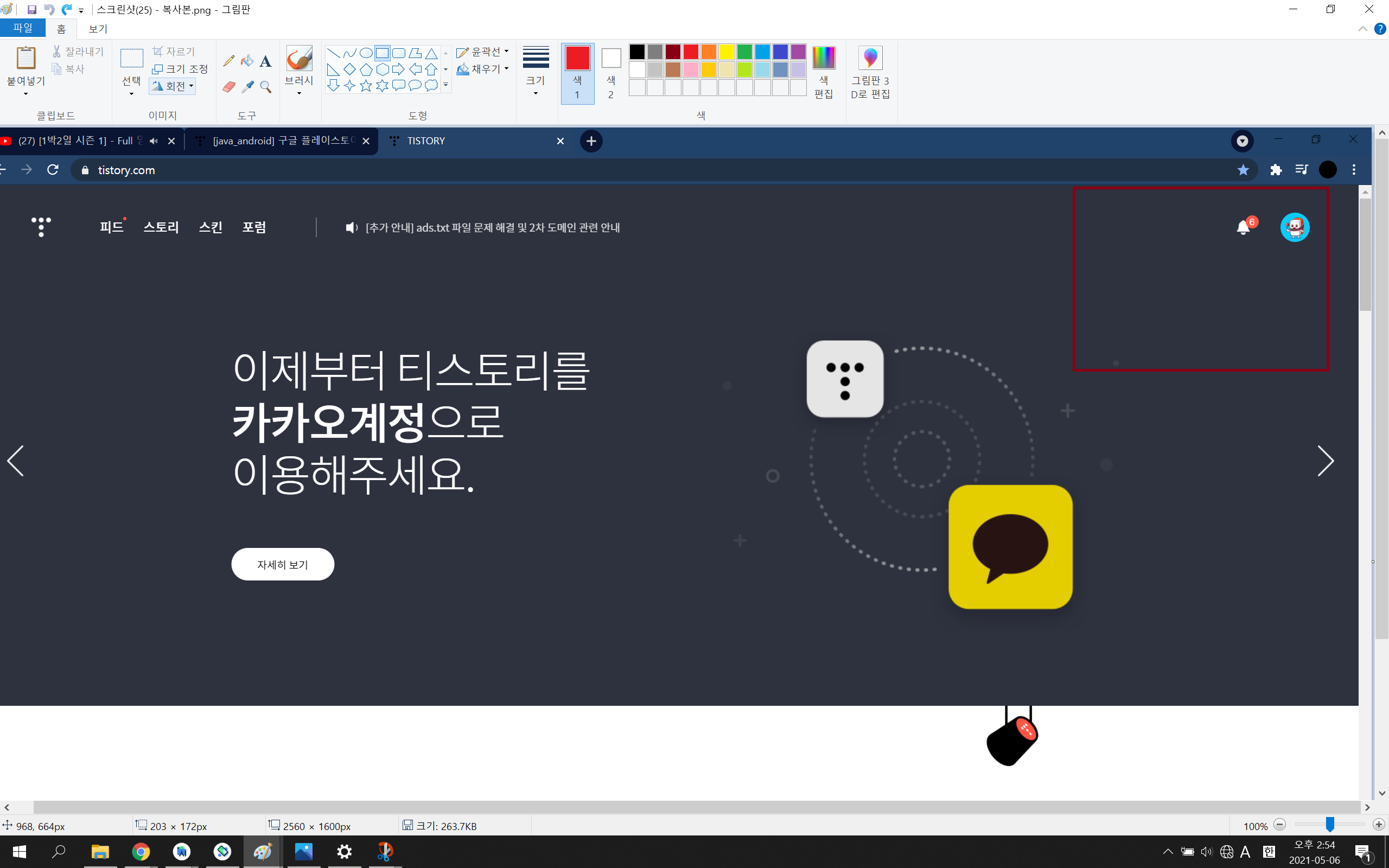Select the Fill with color bucket tool

pyautogui.click(x=247, y=60)
